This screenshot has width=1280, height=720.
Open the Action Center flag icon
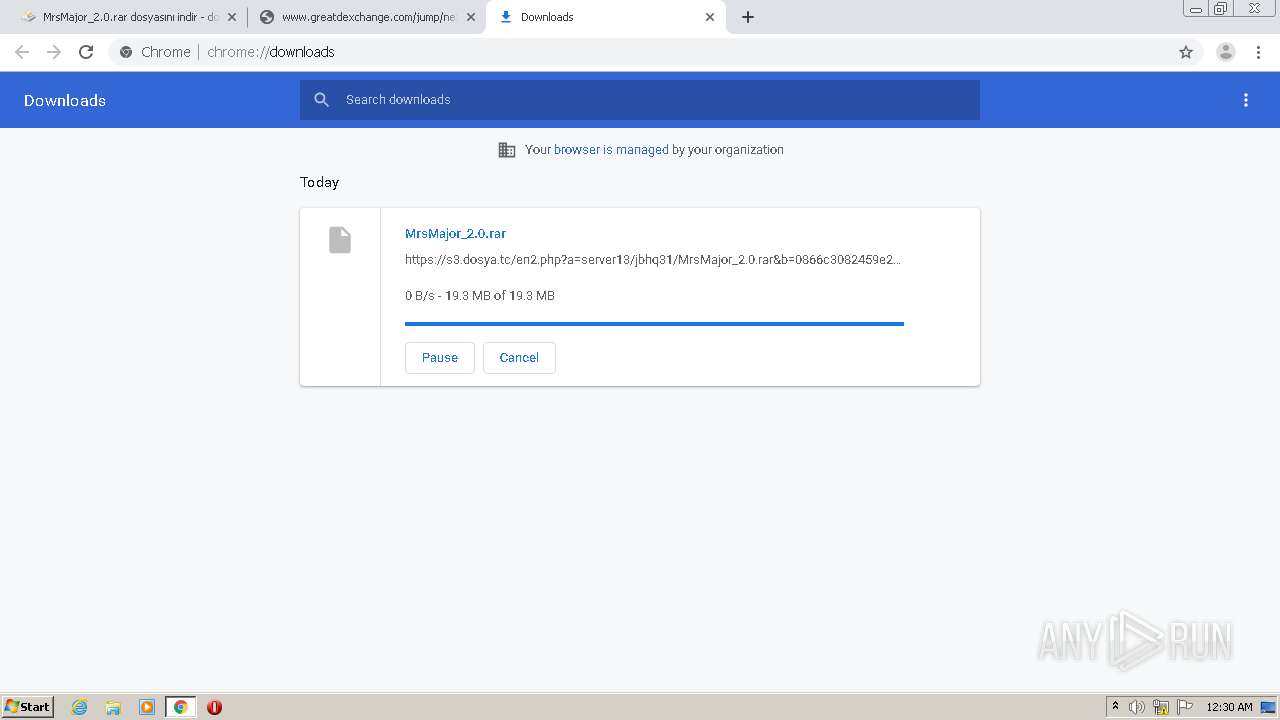pyautogui.click(x=1185, y=707)
